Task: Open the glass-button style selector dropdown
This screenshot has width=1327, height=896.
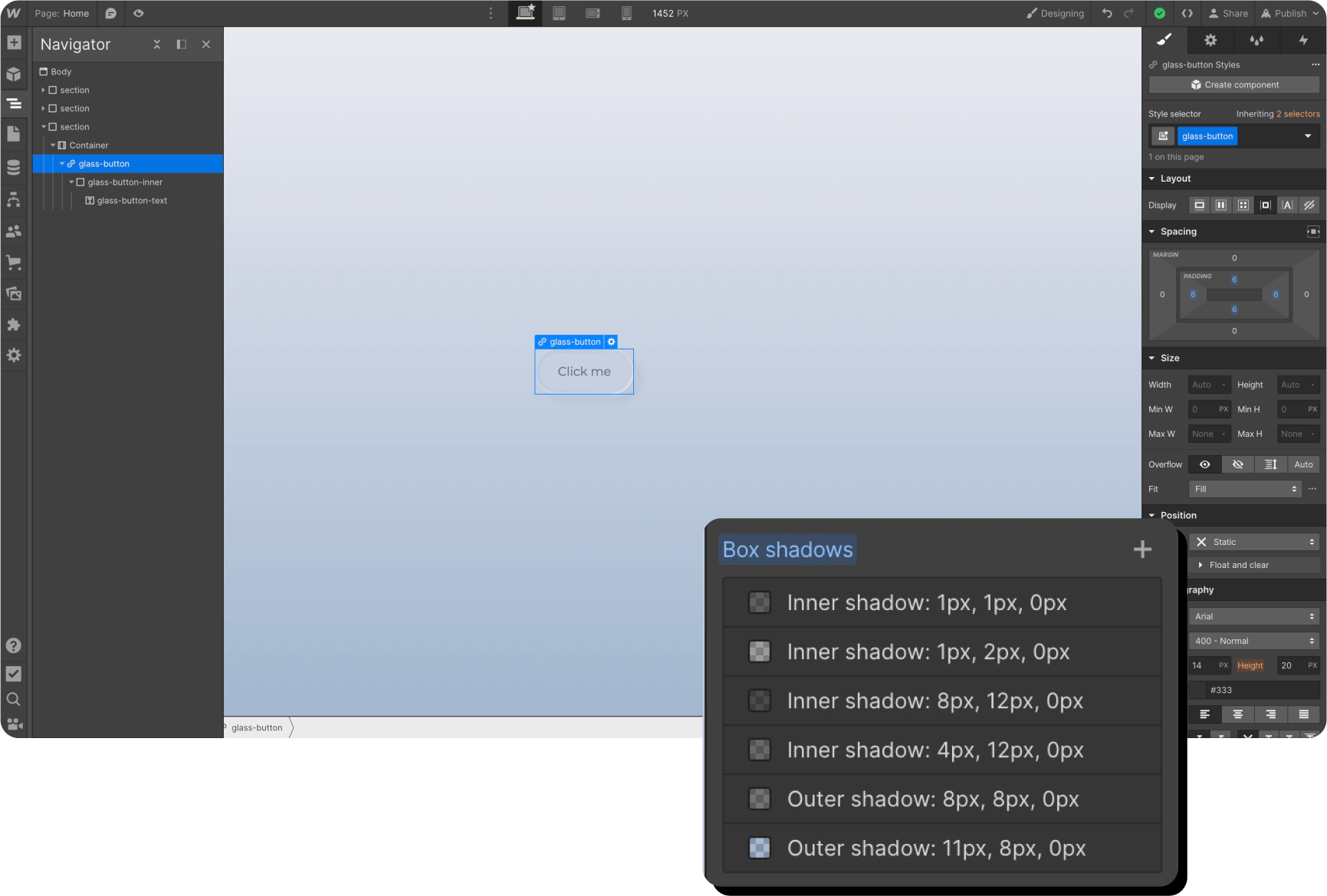Action: coord(1308,136)
